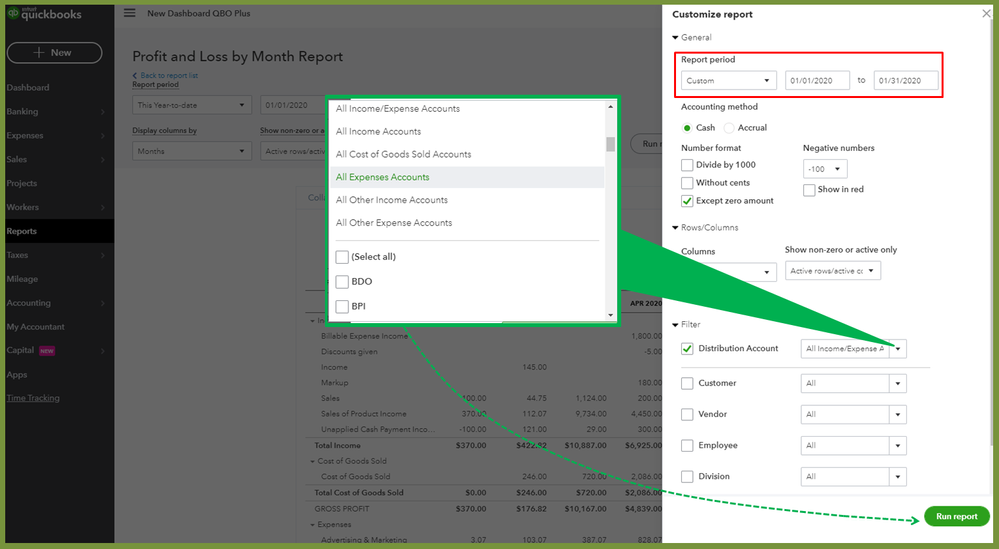
Task: Click the New button
Action: tap(54, 53)
